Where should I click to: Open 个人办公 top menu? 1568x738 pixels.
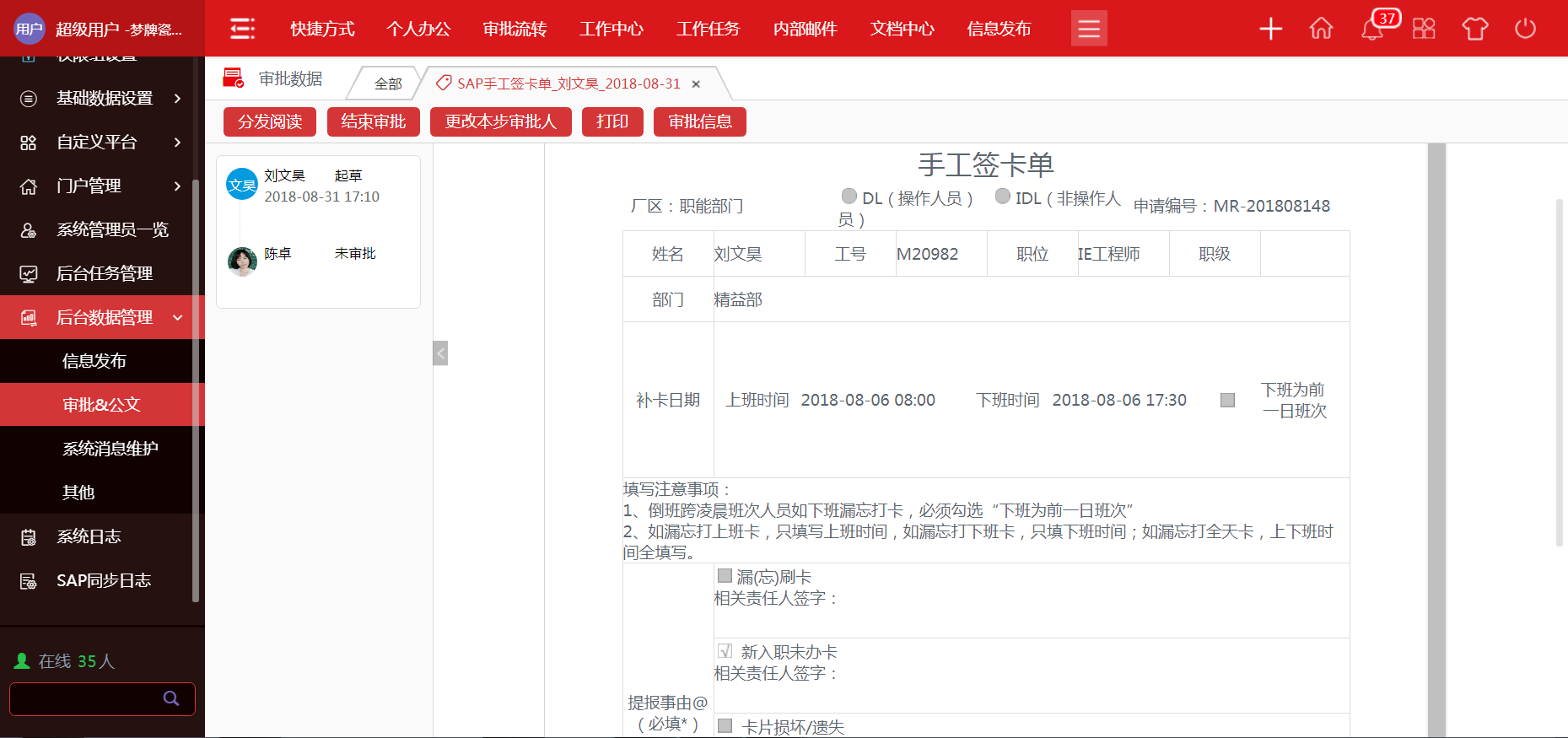(418, 29)
